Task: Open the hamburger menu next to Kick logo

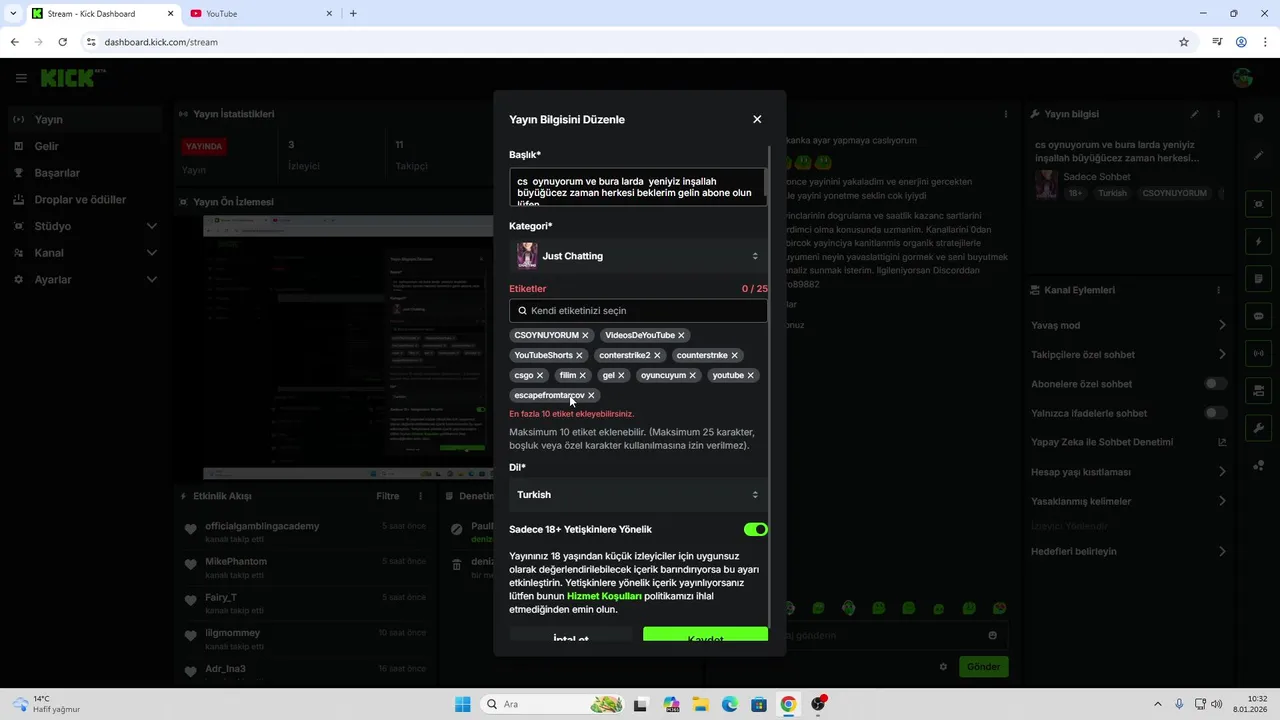Action: coord(21,78)
